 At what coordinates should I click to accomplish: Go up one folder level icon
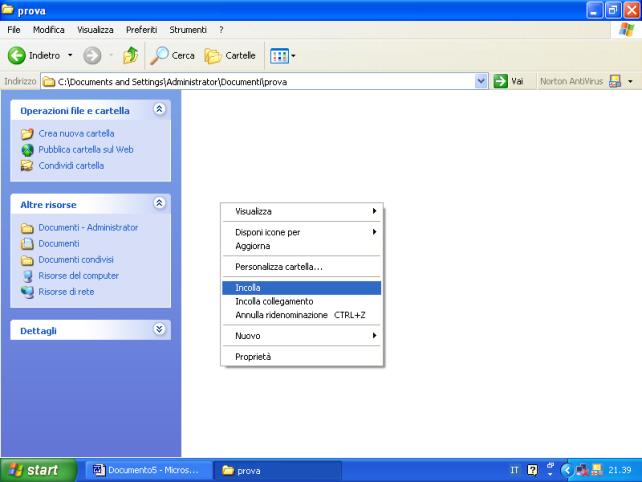click(x=130, y=55)
